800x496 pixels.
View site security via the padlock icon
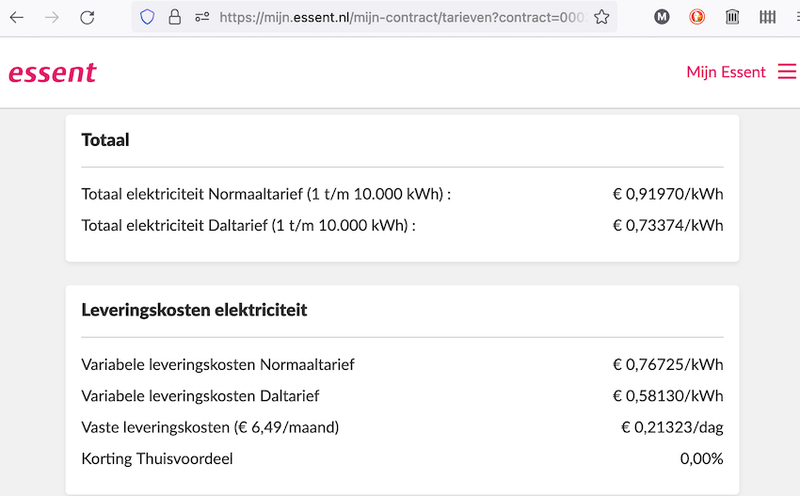click(x=174, y=17)
